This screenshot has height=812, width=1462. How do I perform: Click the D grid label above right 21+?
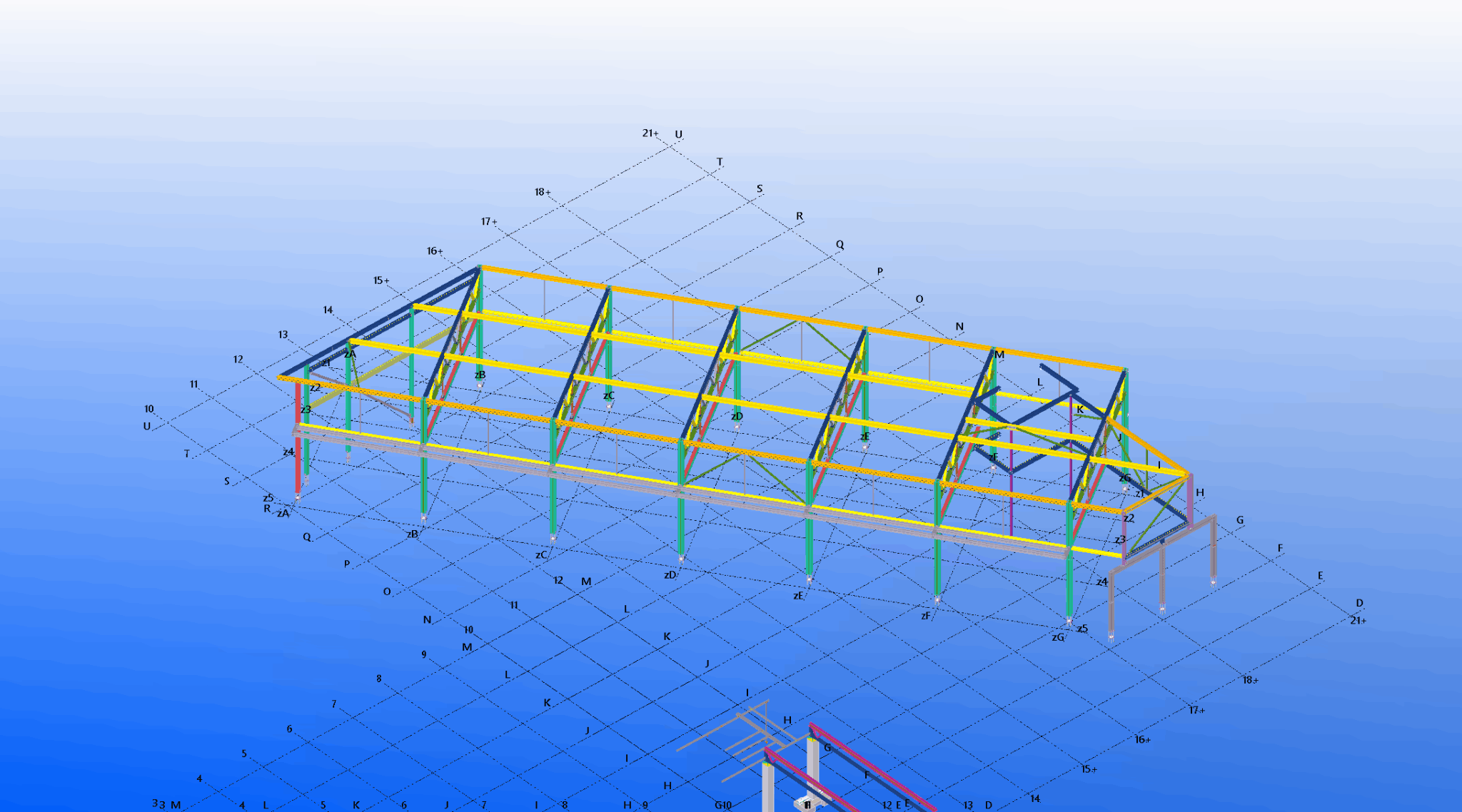click(x=1359, y=603)
